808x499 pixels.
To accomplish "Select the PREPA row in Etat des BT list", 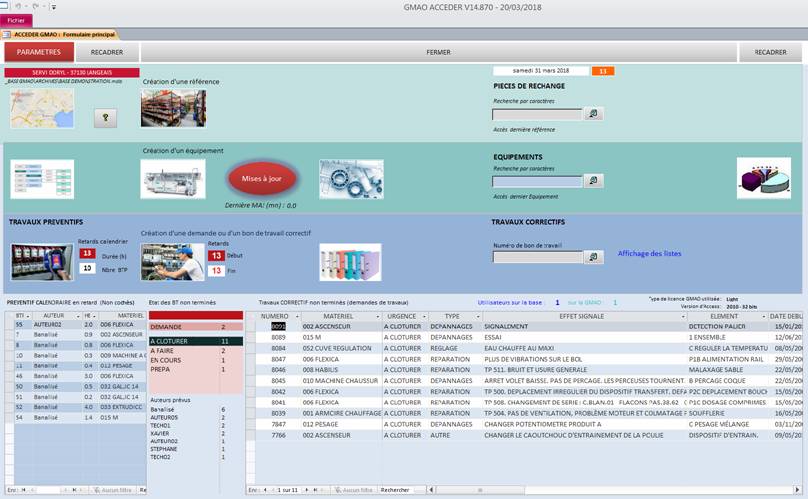I will pyautogui.click(x=196, y=370).
